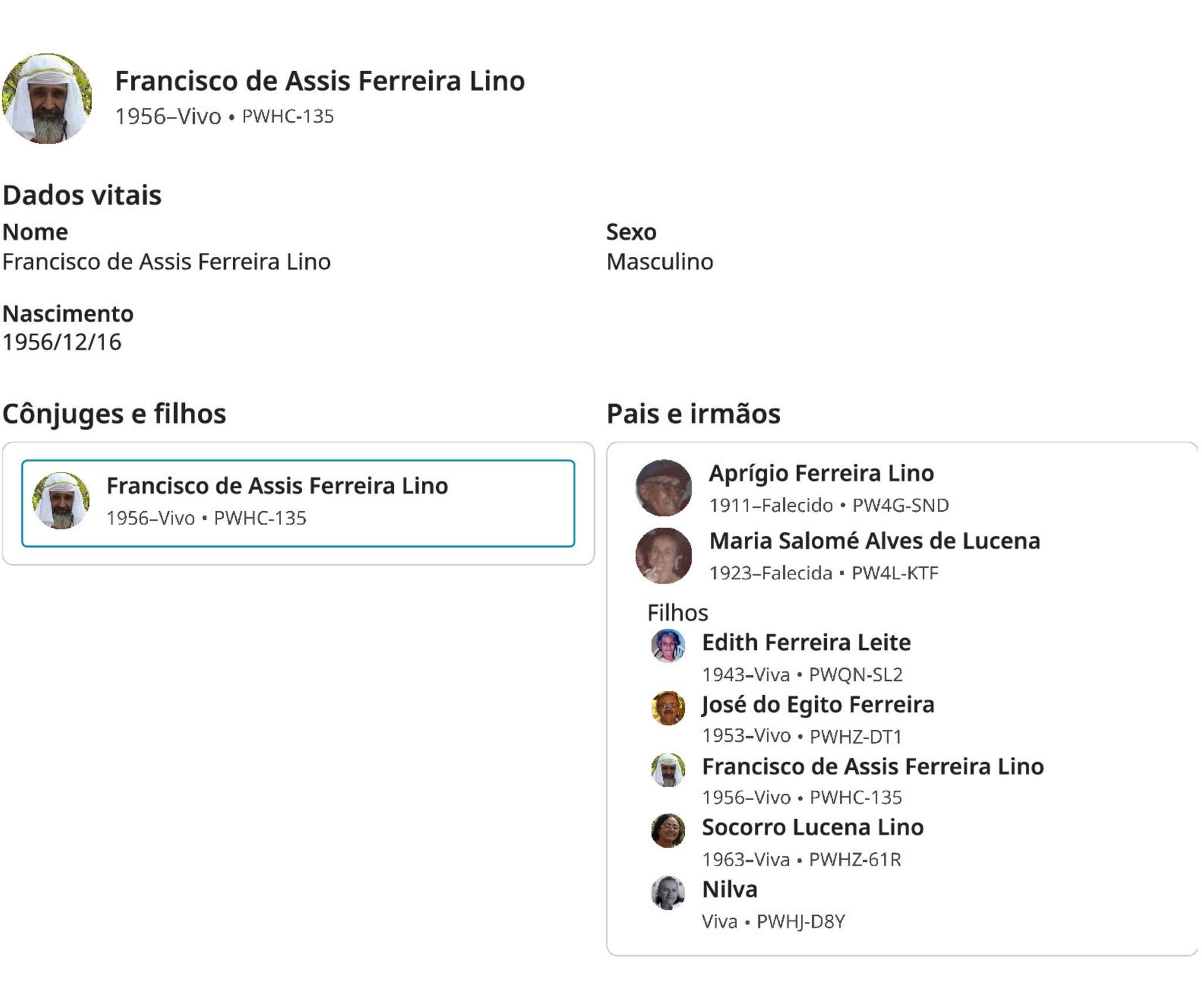Image resolution: width=1202 pixels, height=1008 pixels.
Task: Click José do Egito Ferreira's avatar
Action: (x=668, y=708)
